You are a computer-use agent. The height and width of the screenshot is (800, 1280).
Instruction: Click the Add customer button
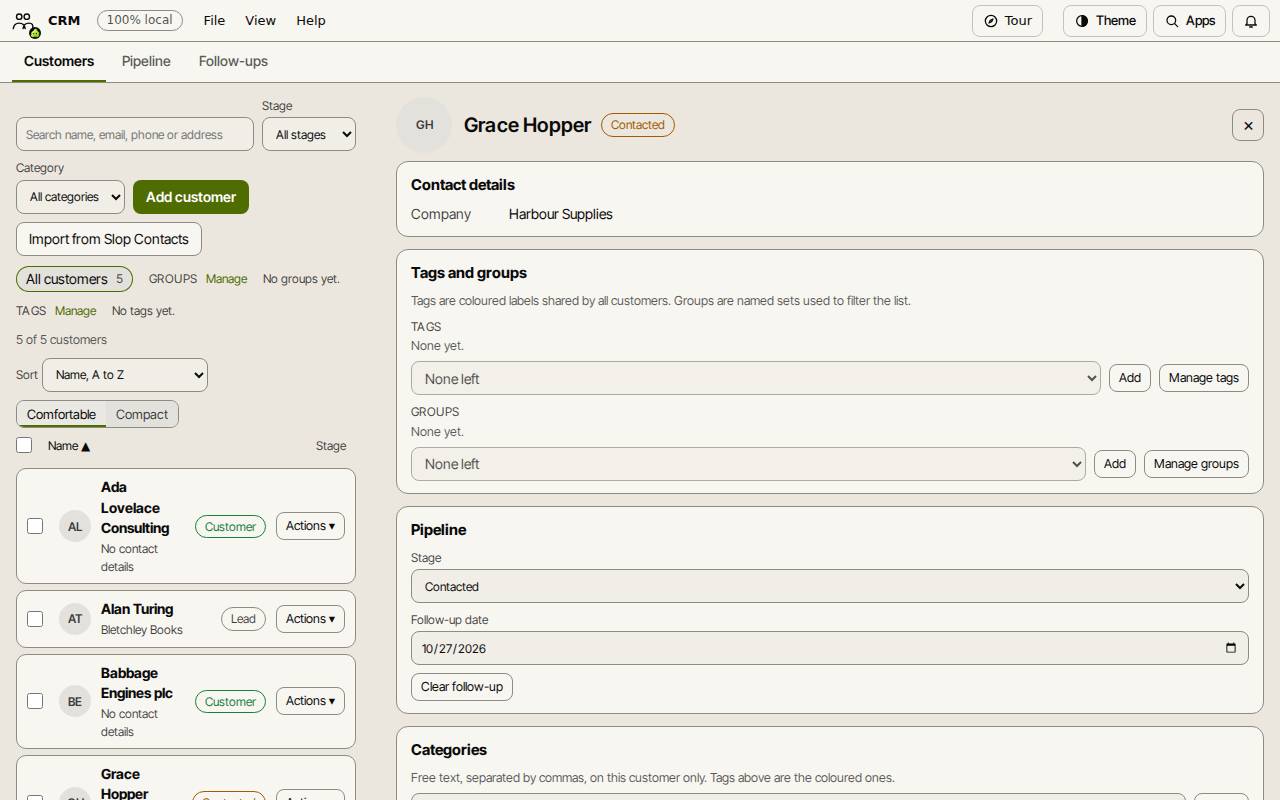(191, 197)
